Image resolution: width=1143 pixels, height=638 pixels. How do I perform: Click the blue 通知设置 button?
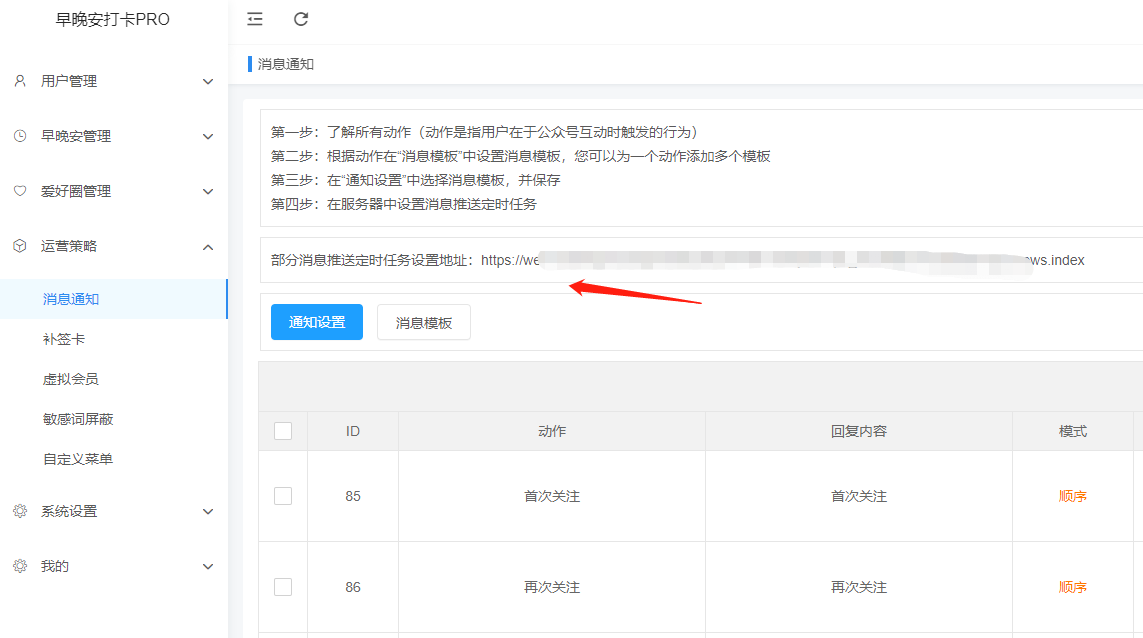(x=316, y=322)
